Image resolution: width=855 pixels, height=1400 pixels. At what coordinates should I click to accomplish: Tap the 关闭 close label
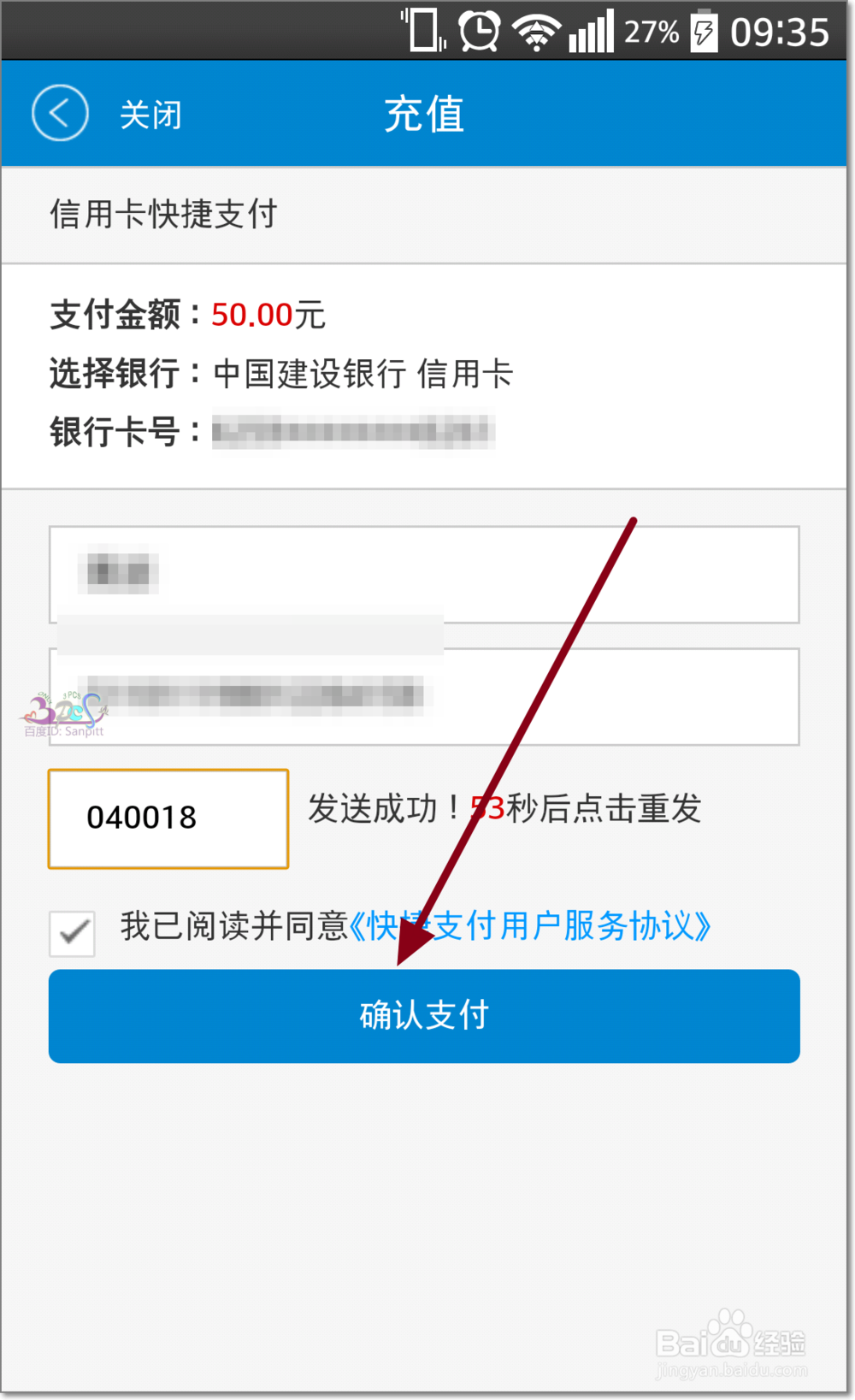coord(150,115)
